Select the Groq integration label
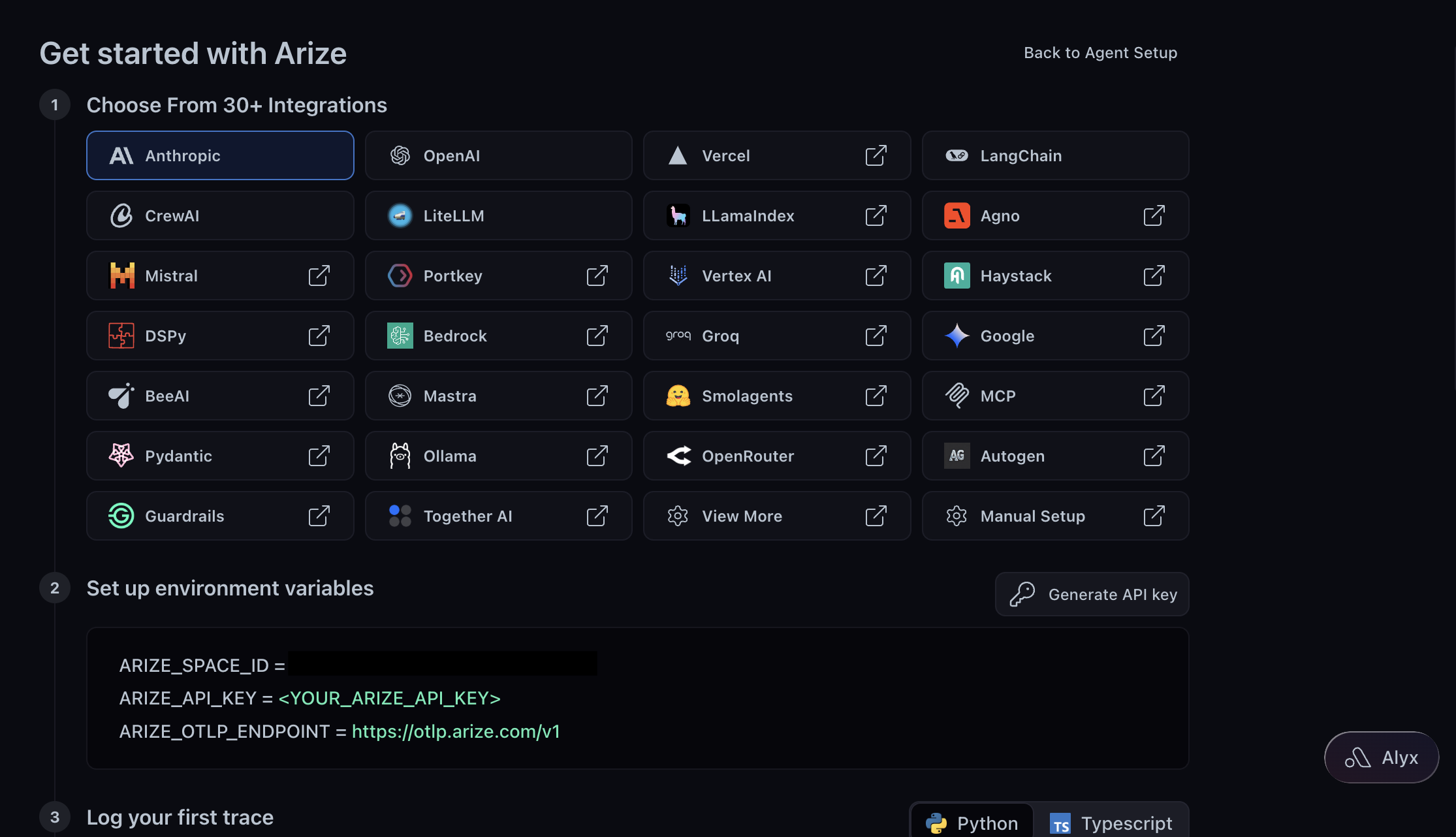 (720, 336)
